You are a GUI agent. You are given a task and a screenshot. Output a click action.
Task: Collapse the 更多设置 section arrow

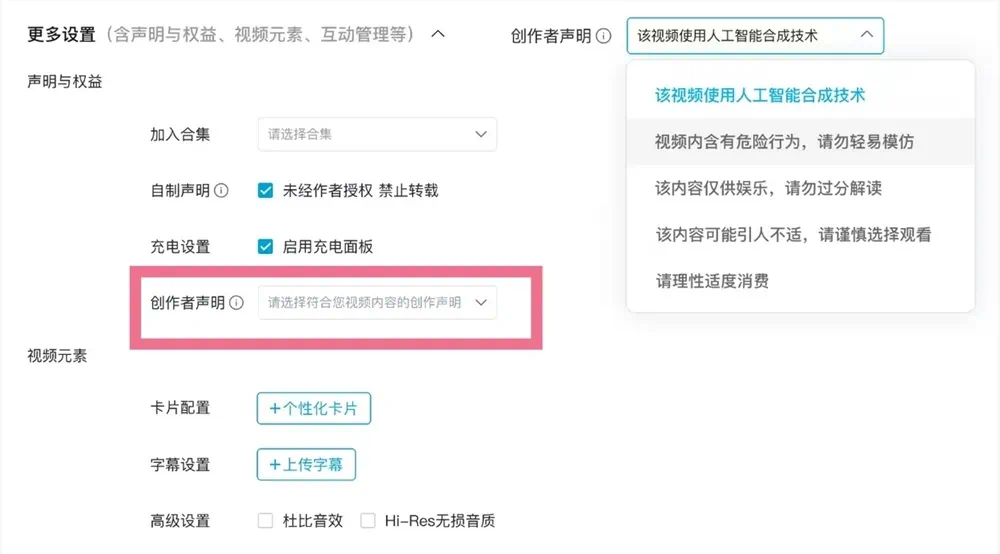(x=437, y=34)
